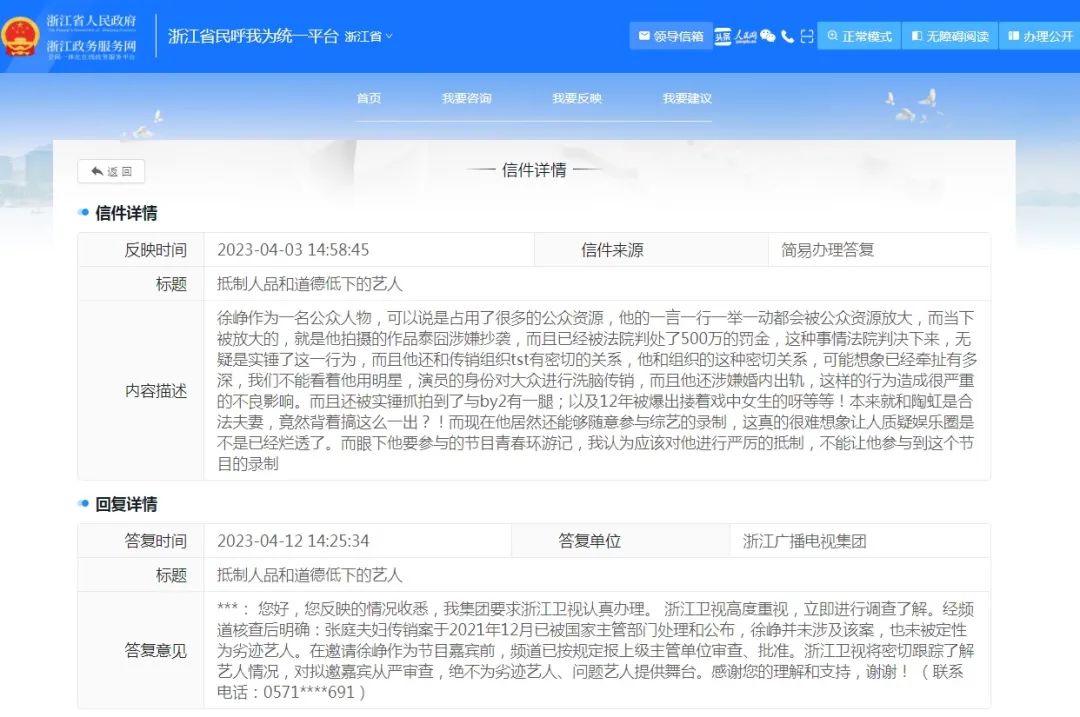Click the QR scan icon
1080x717 pixels.
[x=807, y=37]
